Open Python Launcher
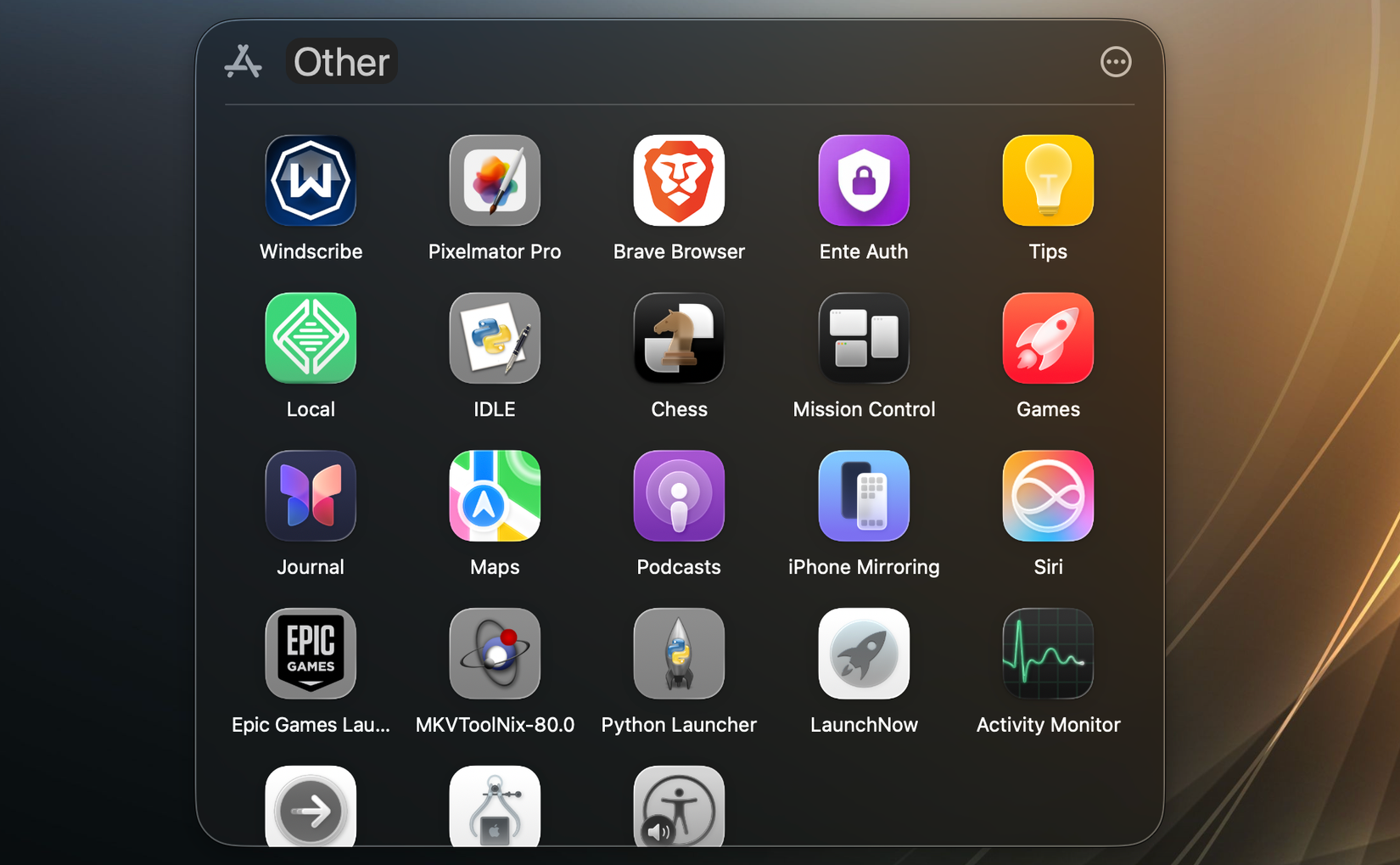The image size is (1400, 865). (x=679, y=654)
